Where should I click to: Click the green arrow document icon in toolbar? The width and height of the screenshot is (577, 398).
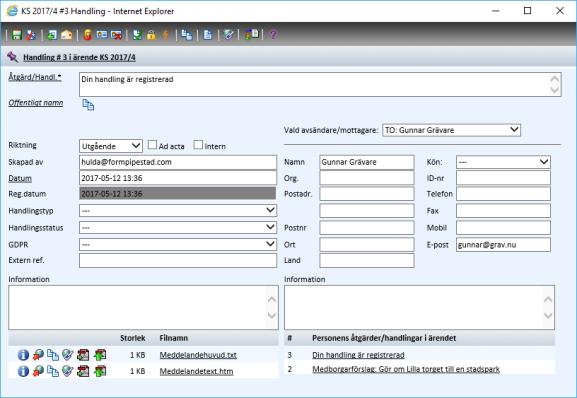(x=52, y=35)
